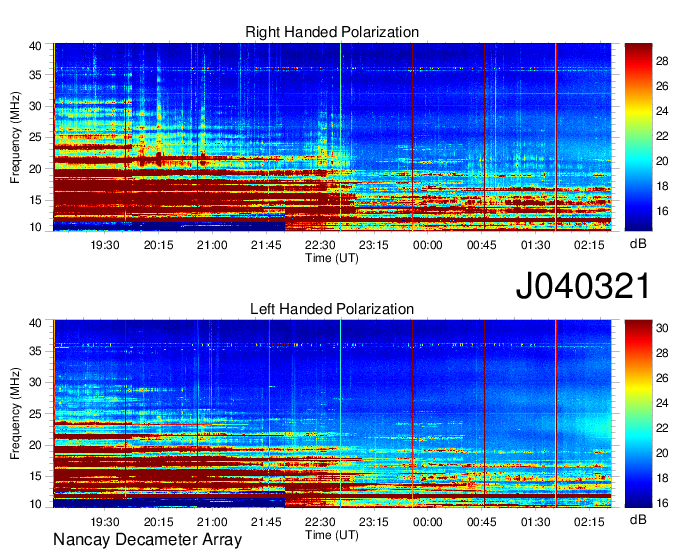Click the 21:45 time tick of Left Handed plot
The image size is (680, 552).
click(x=266, y=522)
